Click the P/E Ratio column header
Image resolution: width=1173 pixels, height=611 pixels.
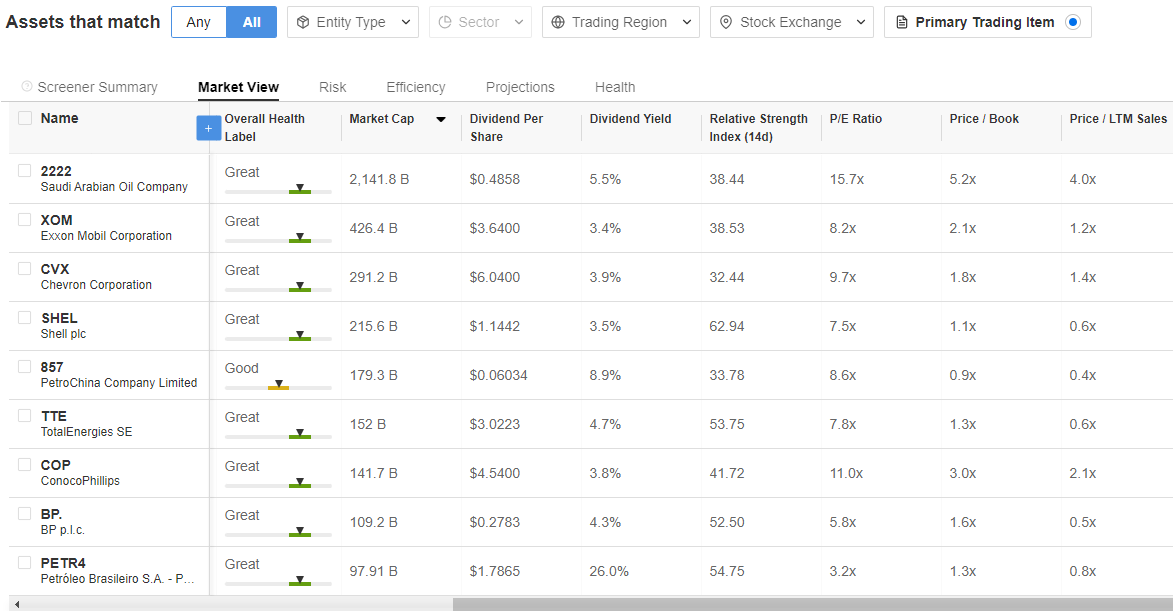tap(856, 119)
